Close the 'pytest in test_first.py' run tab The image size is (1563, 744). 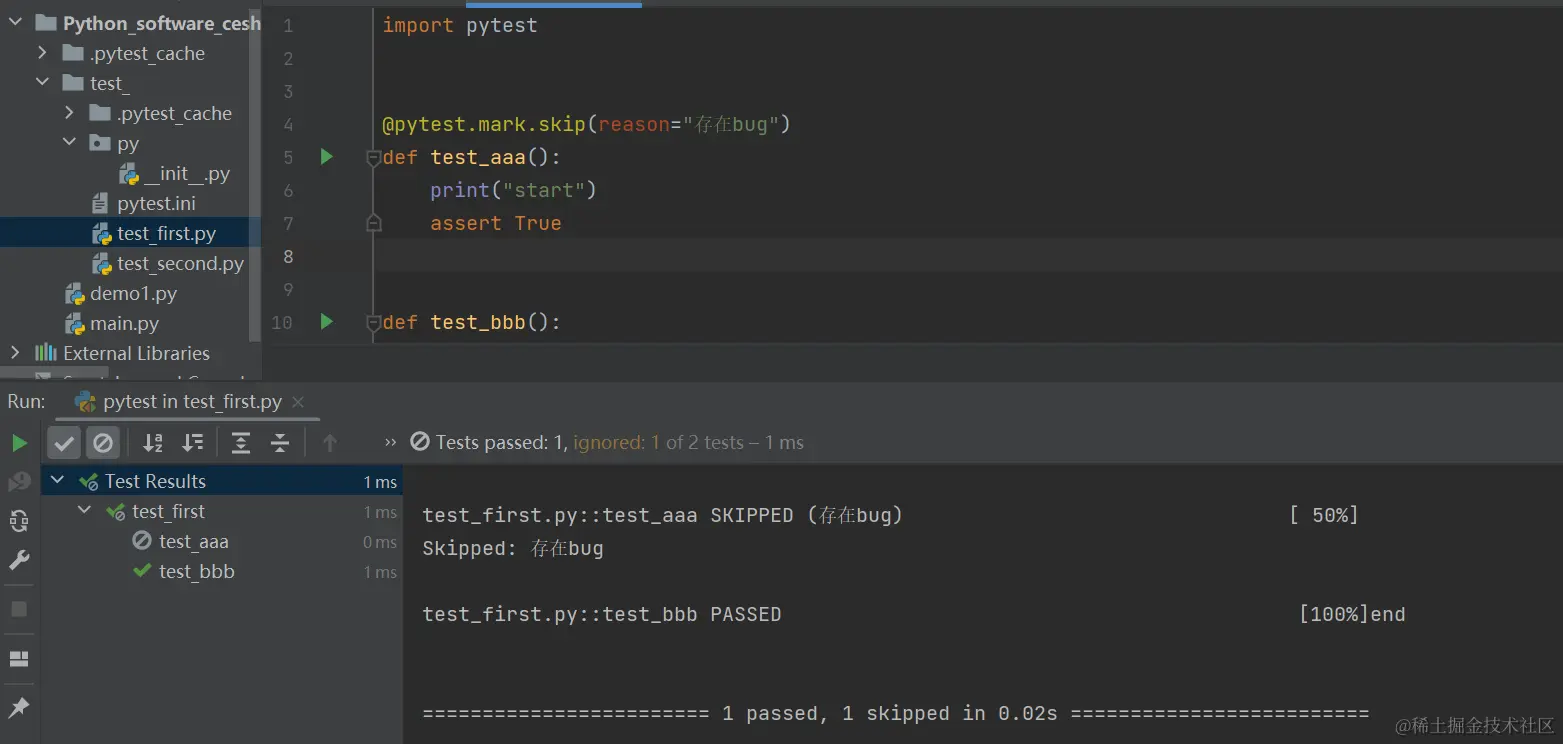[x=298, y=402]
